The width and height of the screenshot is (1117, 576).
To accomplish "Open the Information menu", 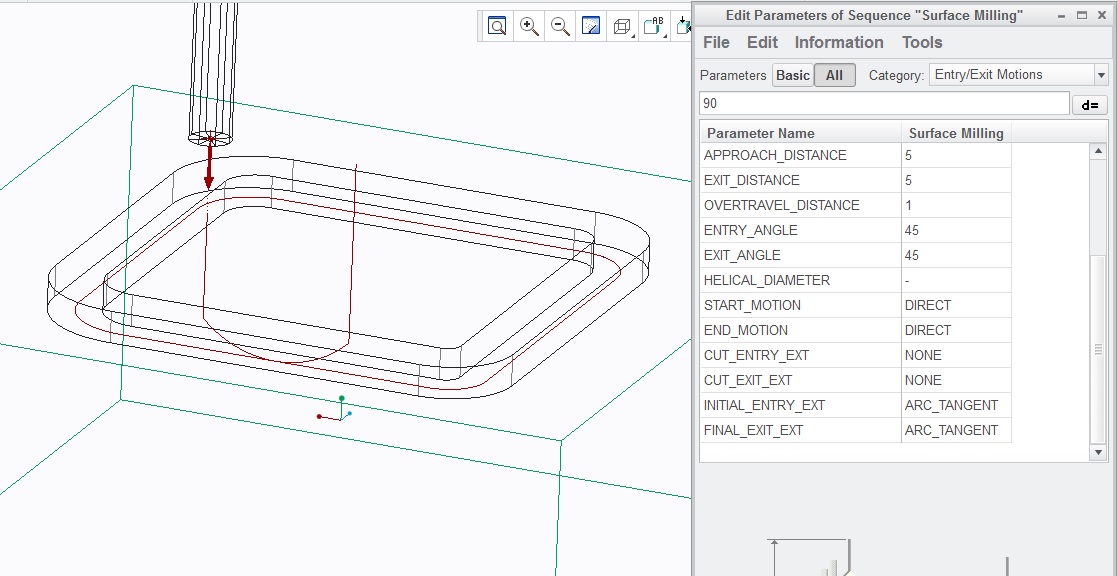I will 838,42.
